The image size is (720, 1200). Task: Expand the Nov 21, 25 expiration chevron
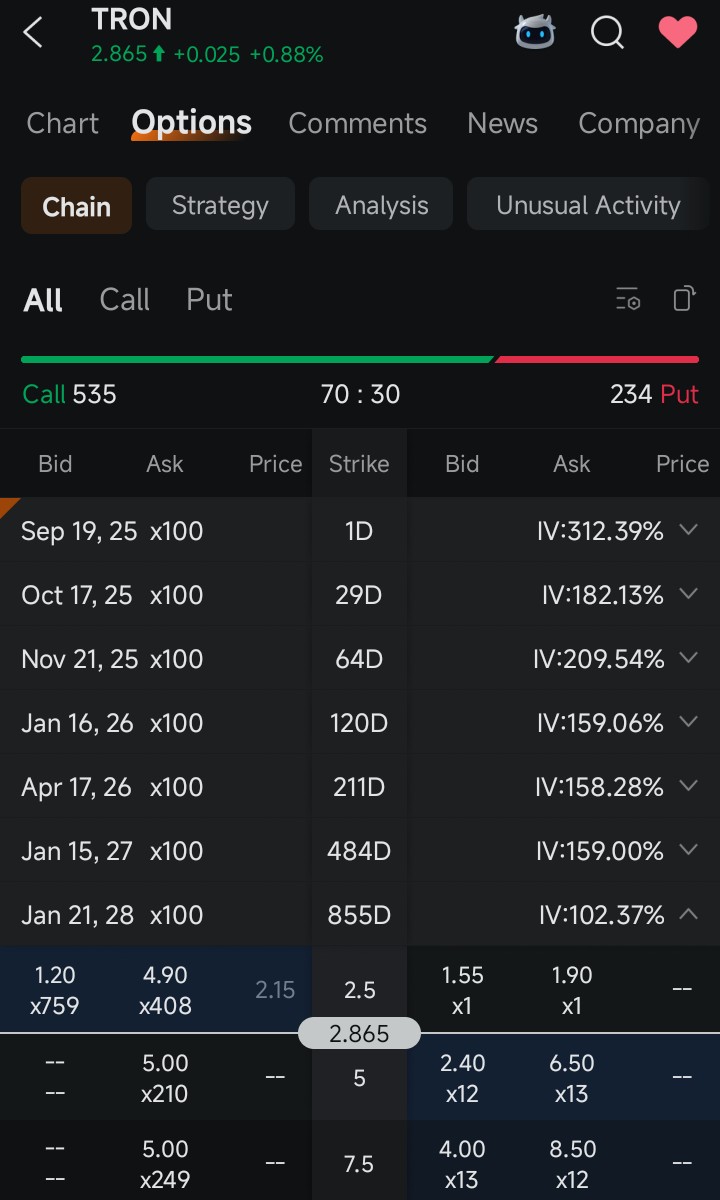(x=688, y=658)
